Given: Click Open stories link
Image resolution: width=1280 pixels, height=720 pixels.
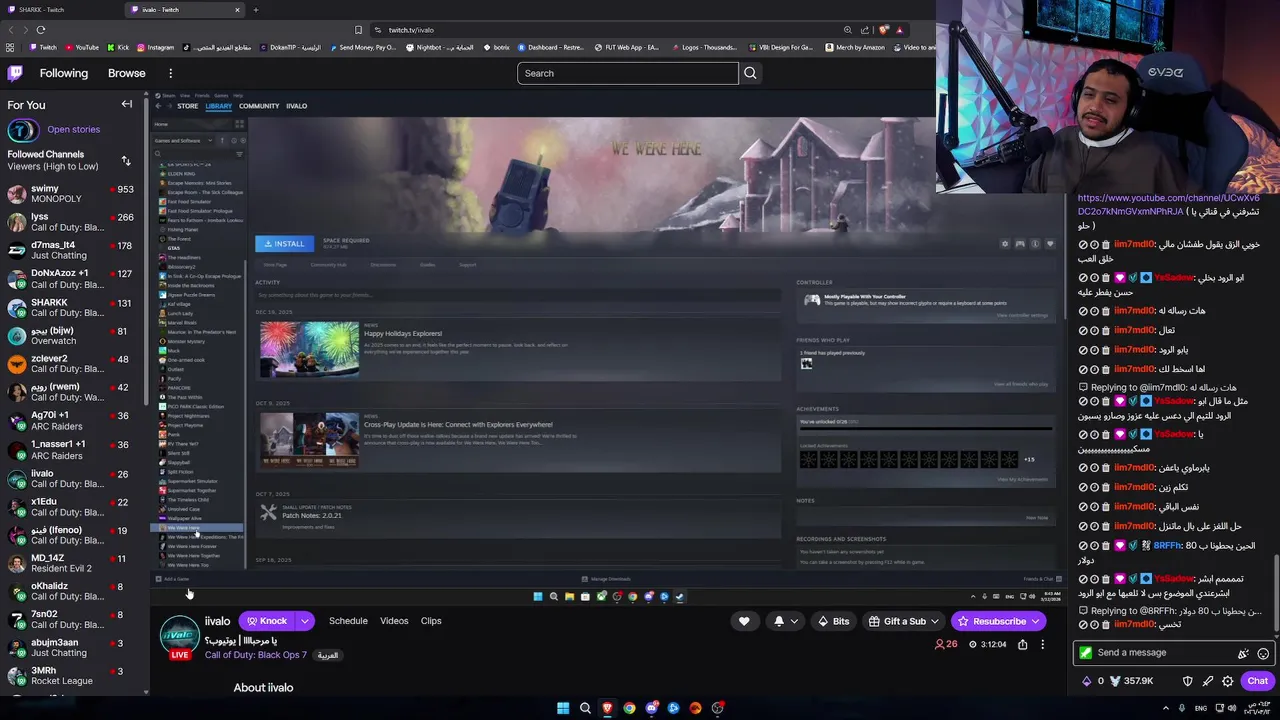Looking at the screenshot, I should click(73, 130).
